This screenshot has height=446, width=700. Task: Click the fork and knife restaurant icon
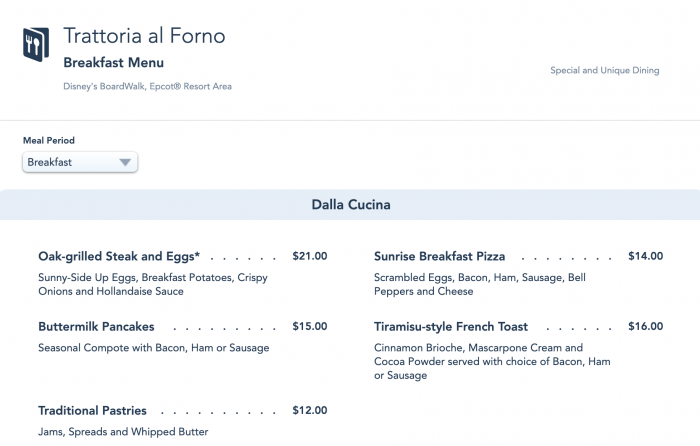pyautogui.click(x=34, y=44)
